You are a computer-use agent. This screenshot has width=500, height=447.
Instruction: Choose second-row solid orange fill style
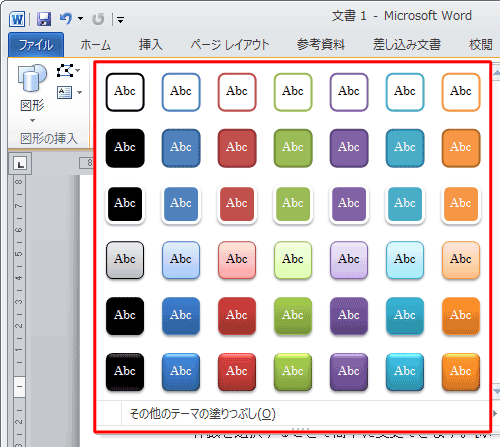pos(461,148)
